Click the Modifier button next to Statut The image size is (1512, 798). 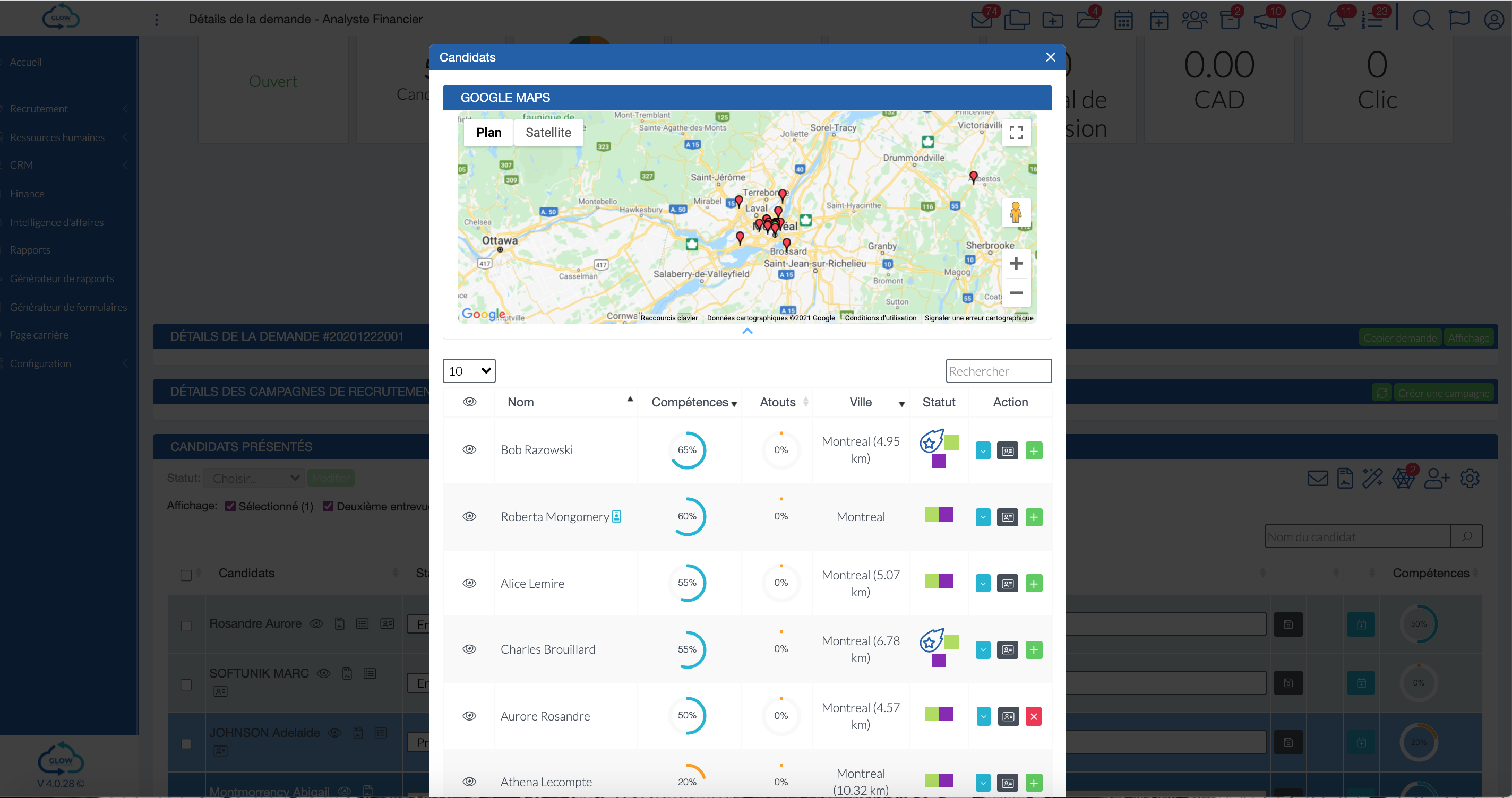(x=330, y=478)
